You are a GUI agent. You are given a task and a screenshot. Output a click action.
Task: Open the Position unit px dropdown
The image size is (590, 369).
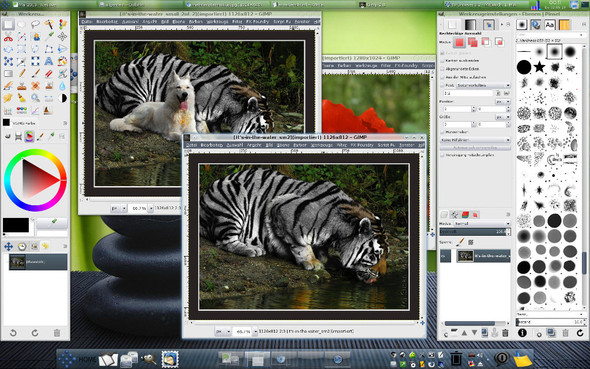pos(503,102)
